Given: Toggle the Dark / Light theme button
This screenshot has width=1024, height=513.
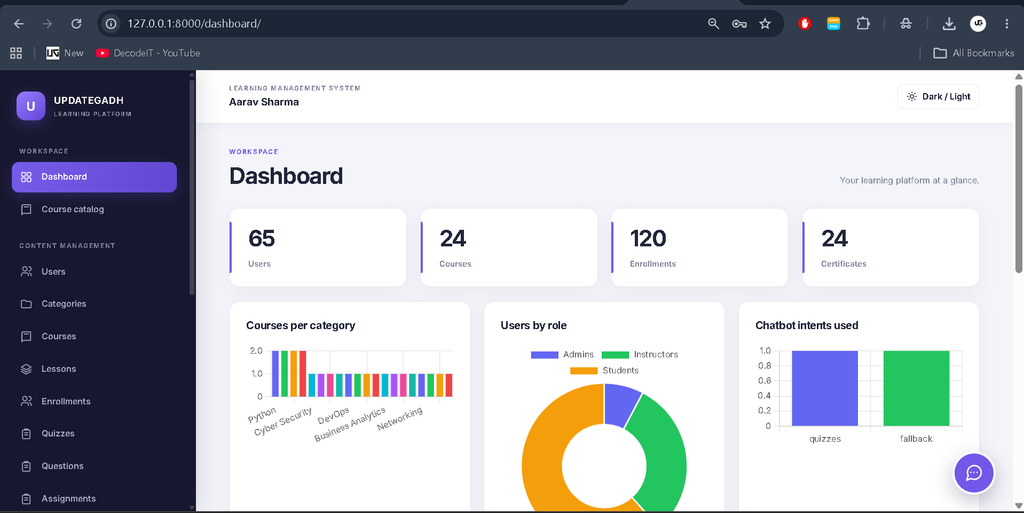Looking at the screenshot, I should (x=938, y=97).
